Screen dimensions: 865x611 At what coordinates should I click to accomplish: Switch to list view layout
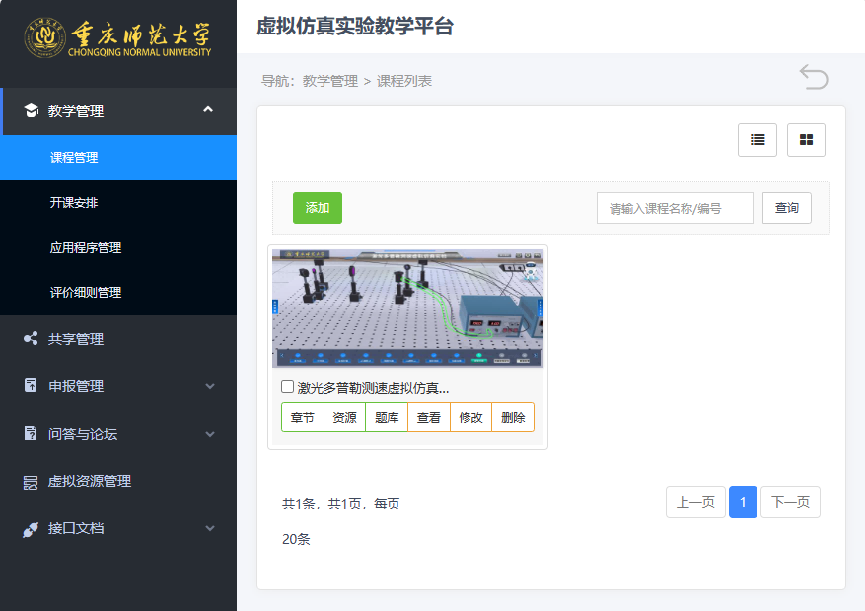click(757, 140)
